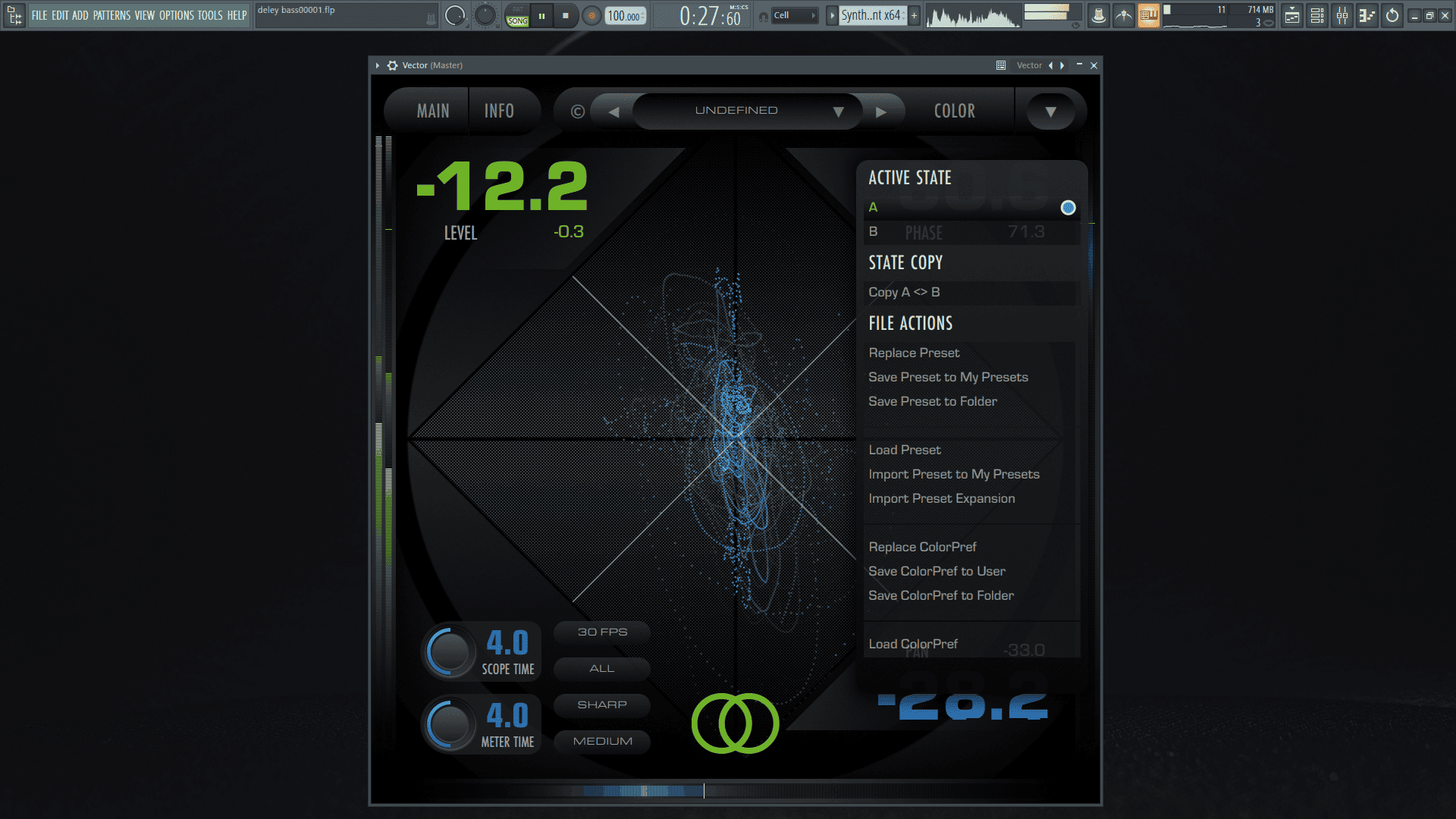Open the COLOR settings
Viewport: 1456px width, 819px height.
pyautogui.click(x=955, y=111)
